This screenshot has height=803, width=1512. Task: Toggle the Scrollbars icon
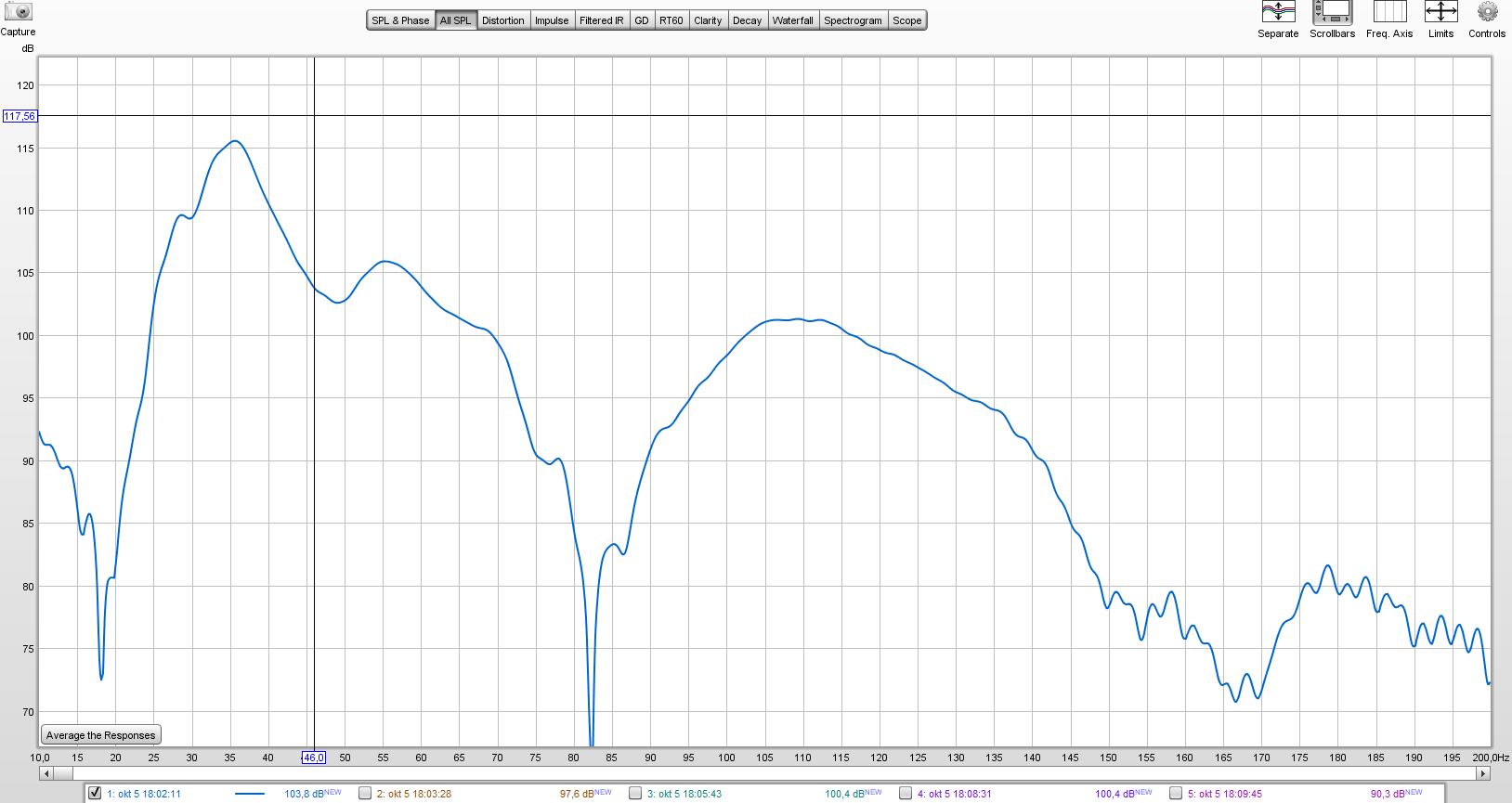[x=1332, y=12]
